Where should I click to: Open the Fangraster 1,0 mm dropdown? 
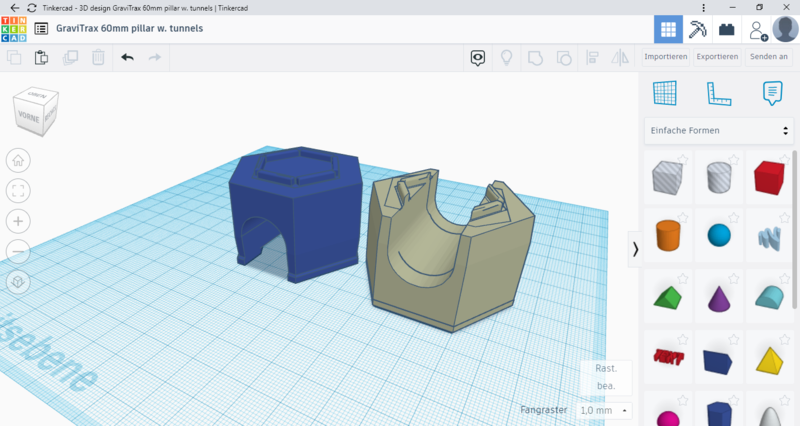[x=606, y=410]
